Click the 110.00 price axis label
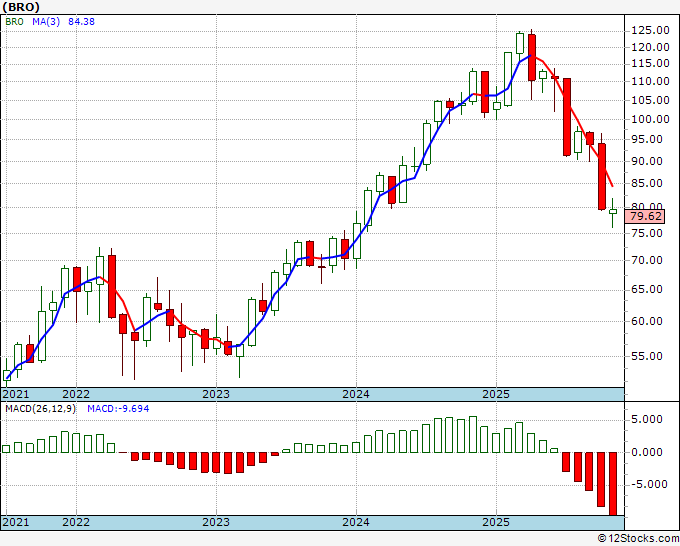Screen dimensions: 680x546 [650, 81]
